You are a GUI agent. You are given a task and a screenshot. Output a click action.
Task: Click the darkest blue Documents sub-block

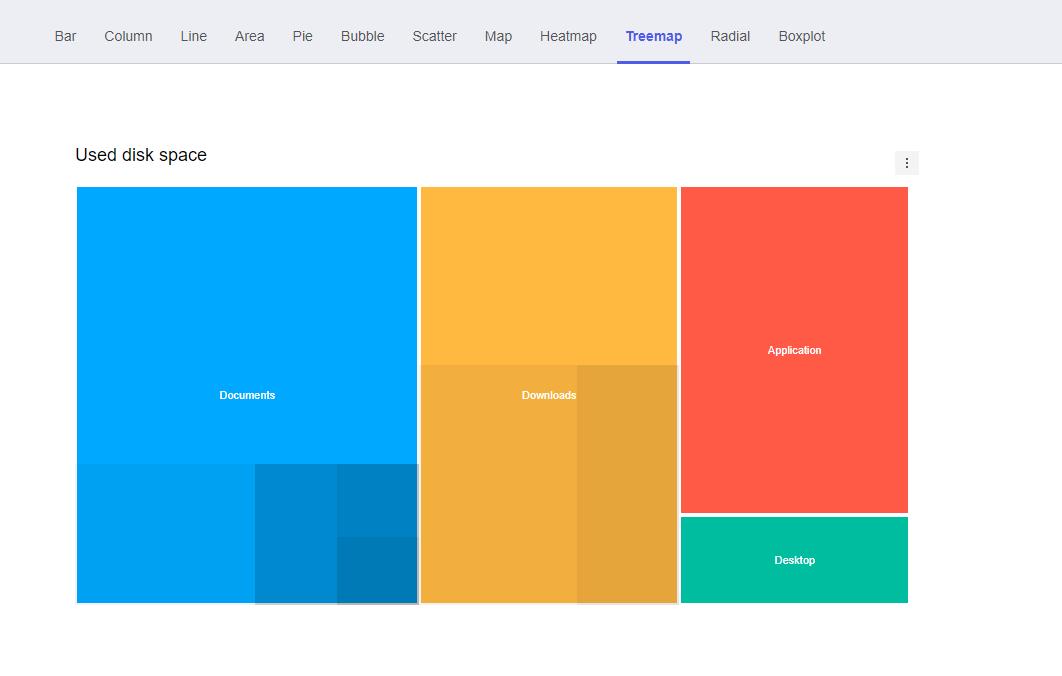pyautogui.click(x=377, y=570)
